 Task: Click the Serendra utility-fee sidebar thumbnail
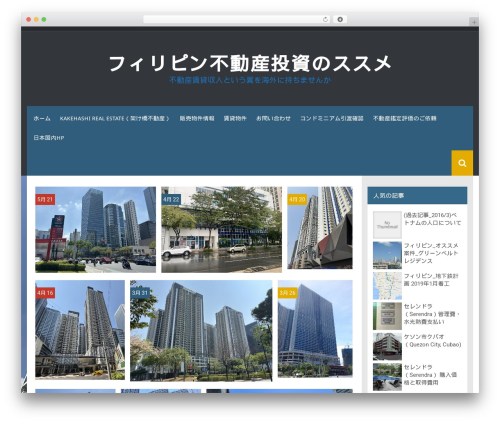click(387, 316)
